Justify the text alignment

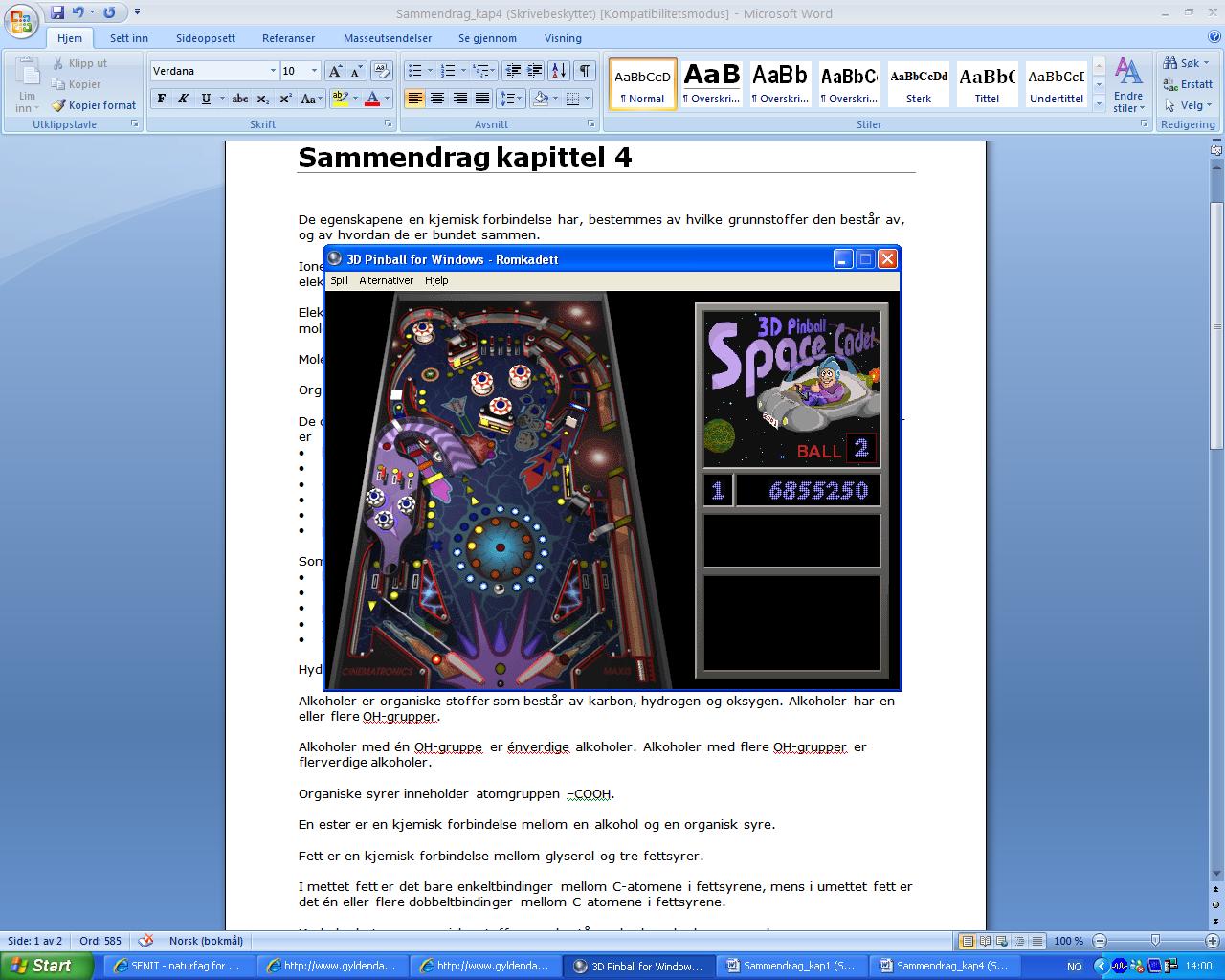pos(482,99)
